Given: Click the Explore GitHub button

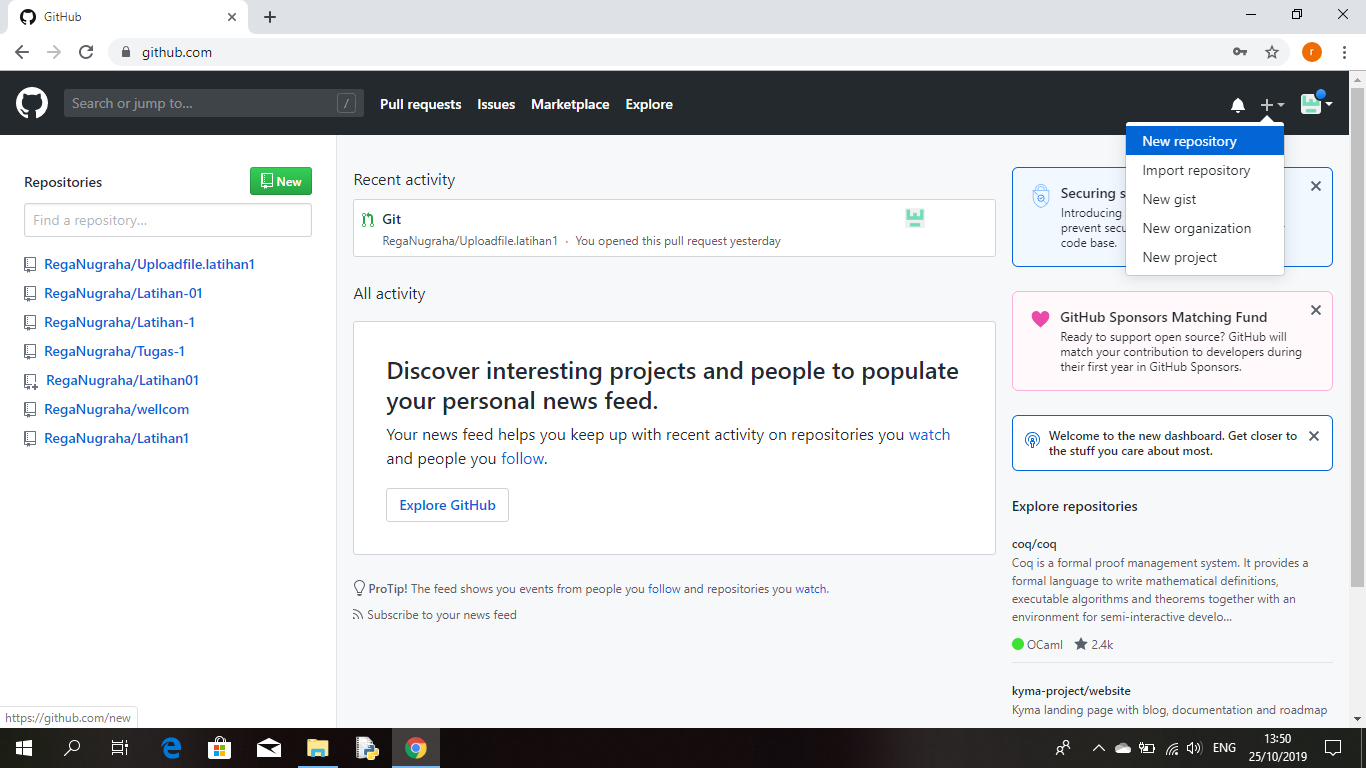Looking at the screenshot, I should click(x=447, y=505).
